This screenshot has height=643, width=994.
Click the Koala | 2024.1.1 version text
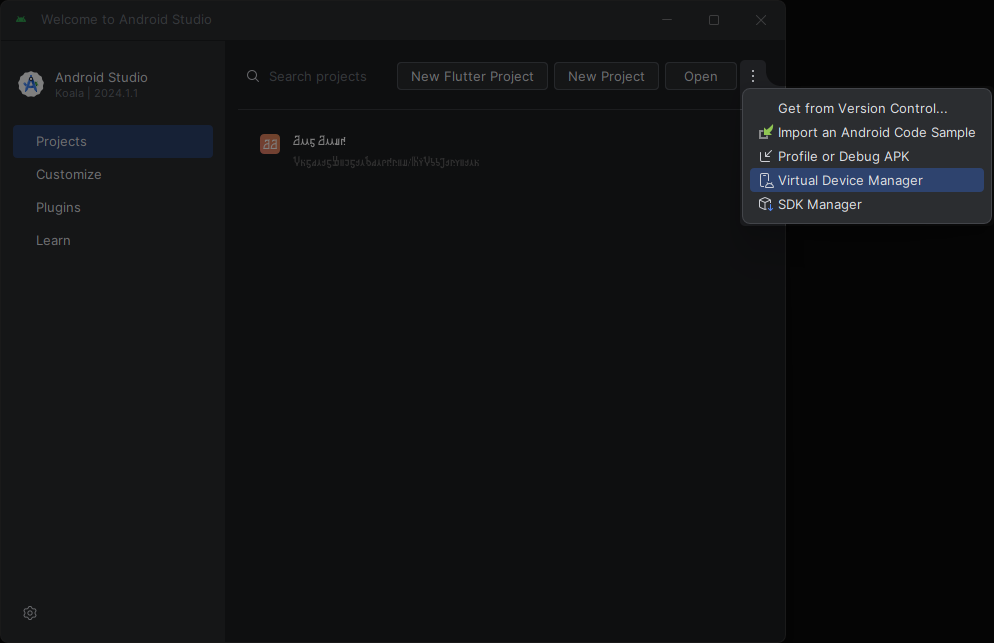coord(96,93)
